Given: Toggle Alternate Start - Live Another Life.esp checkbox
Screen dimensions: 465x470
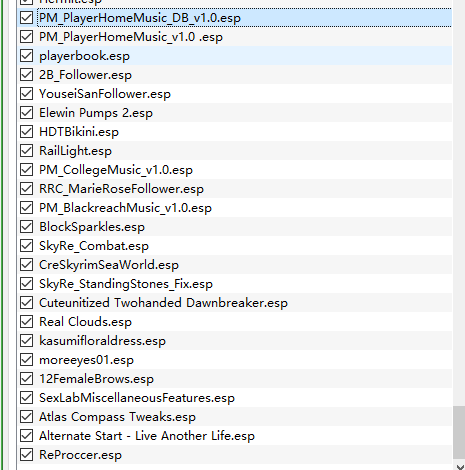Looking at the screenshot, I should [x=26, y=436].
